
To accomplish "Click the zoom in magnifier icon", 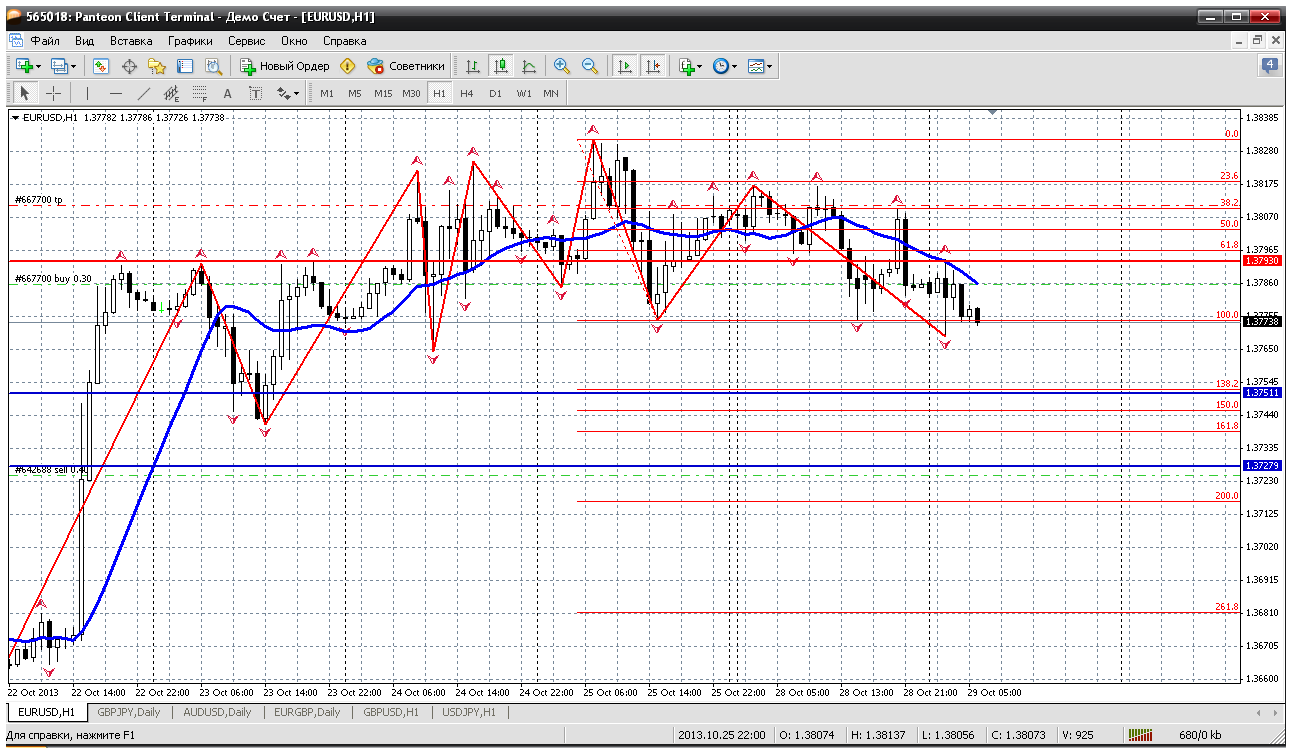I will point(562,66).
